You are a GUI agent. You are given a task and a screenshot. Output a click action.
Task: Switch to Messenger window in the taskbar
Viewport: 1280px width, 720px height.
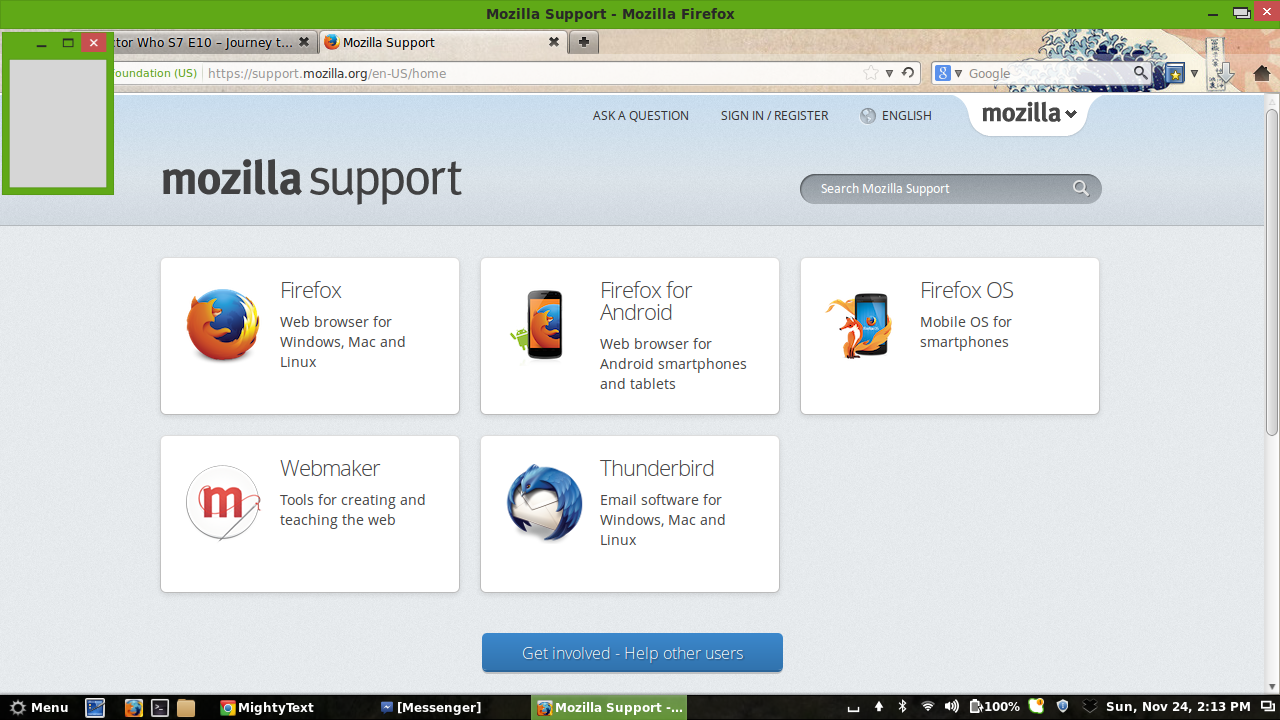(x=431, y=707)
